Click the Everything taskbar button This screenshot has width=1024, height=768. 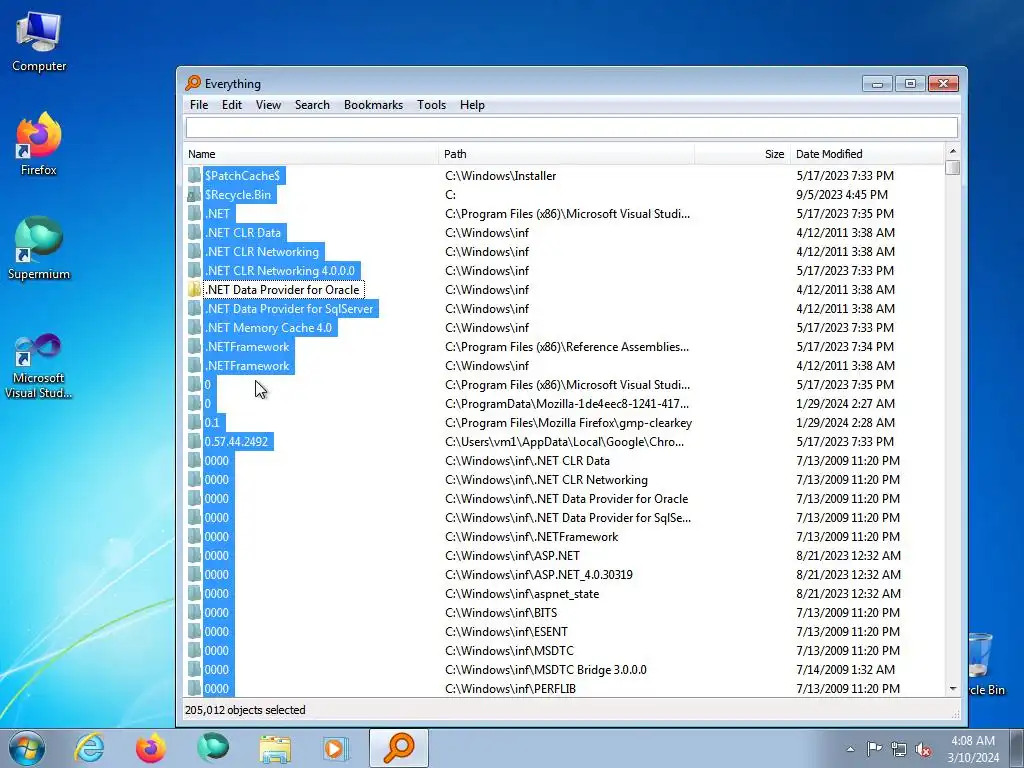(x=399, y=748)
